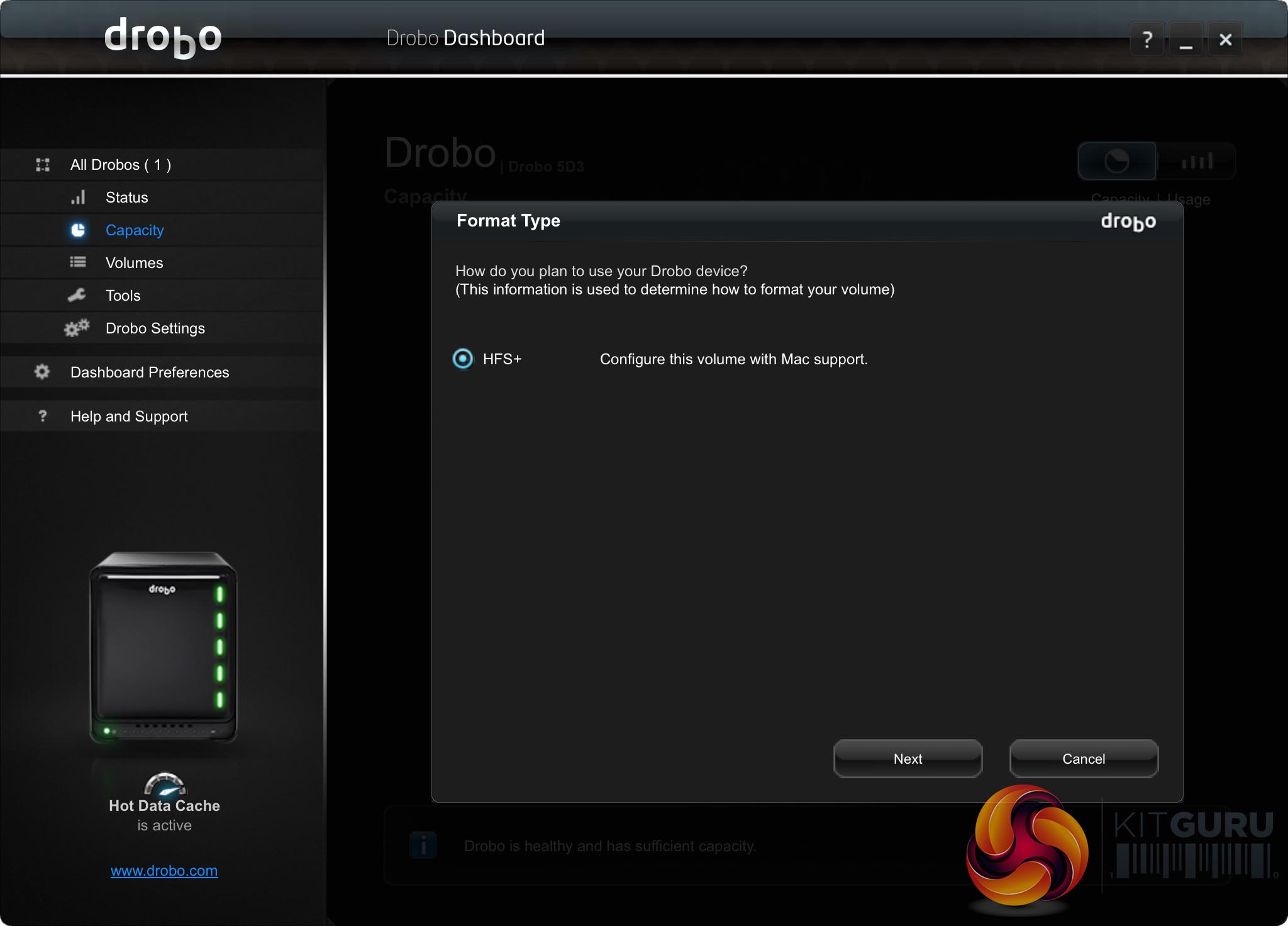Open the Volumes menu item
Viewport: 1288px width, 926px height.
tap(134, 263)
